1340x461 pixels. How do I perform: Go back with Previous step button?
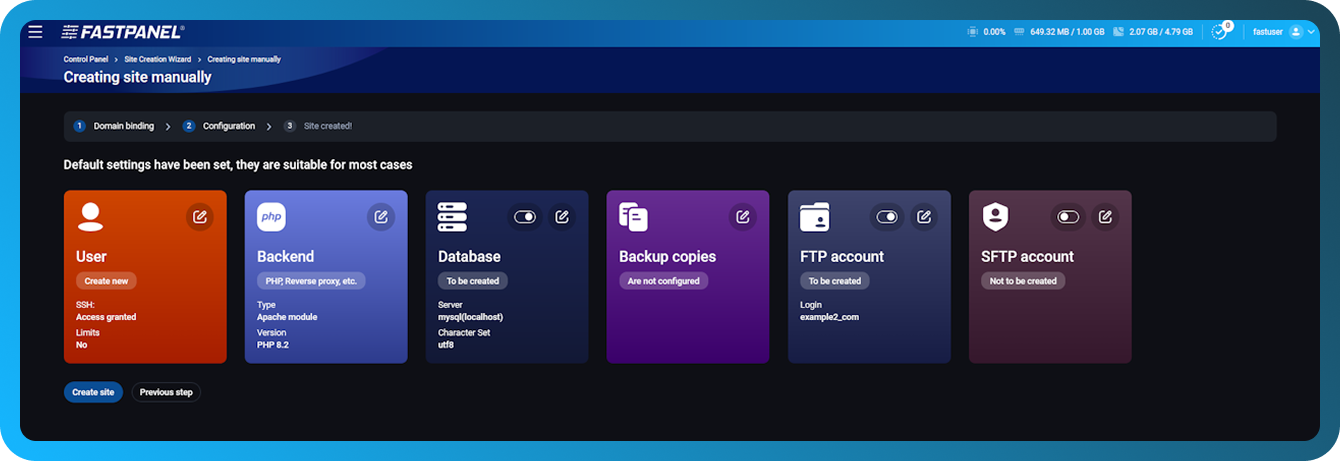pyautogui.click(x=166, y=393)
